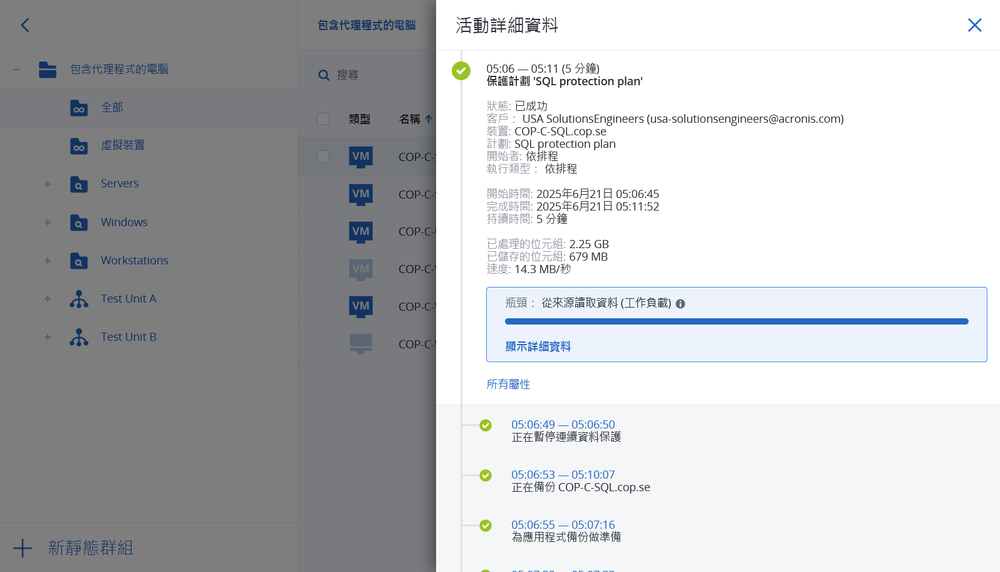Expand the Test Unit B node

pyautogui.click(x=47, y=338)
